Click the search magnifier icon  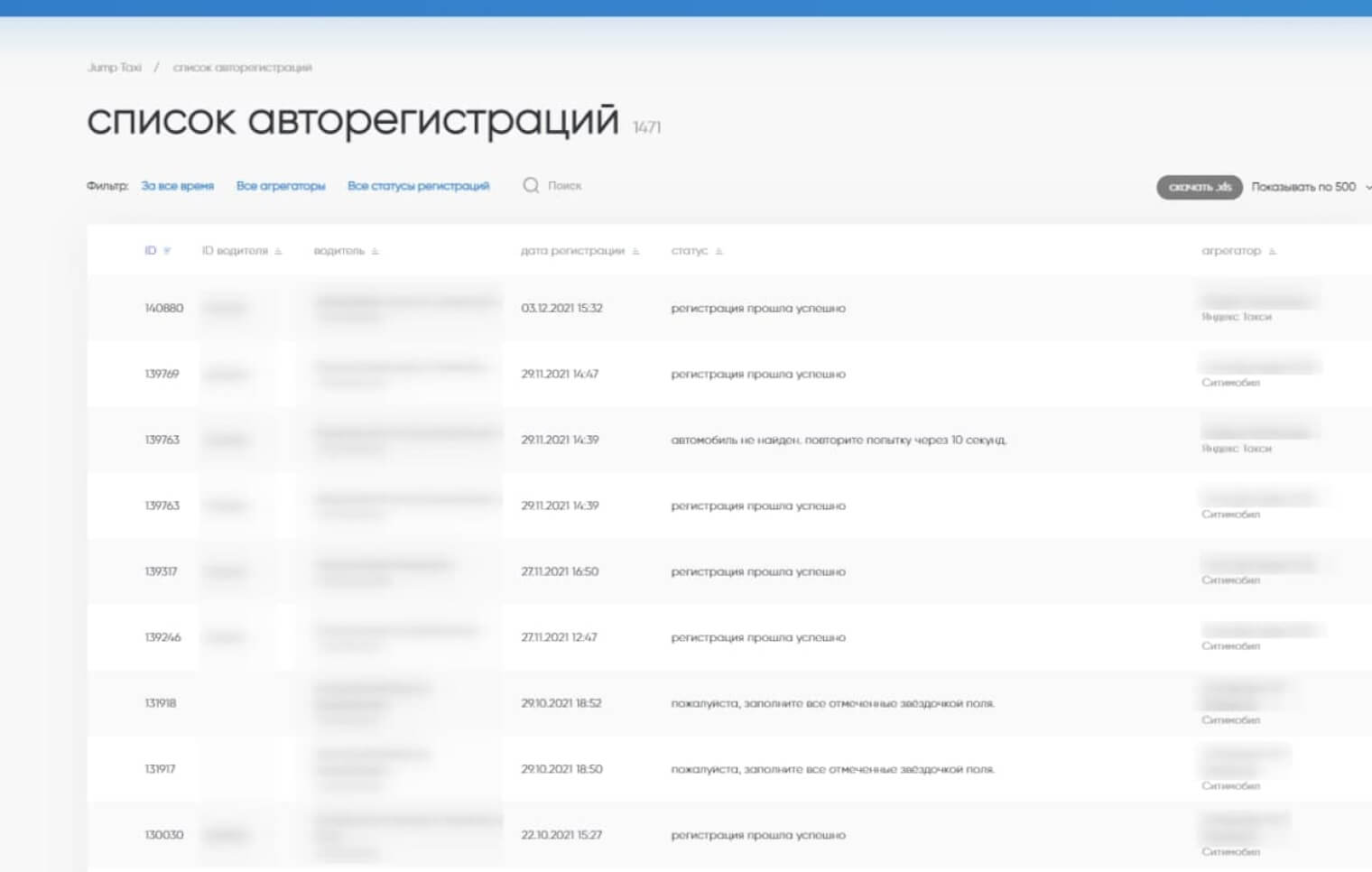click(531, 186)
